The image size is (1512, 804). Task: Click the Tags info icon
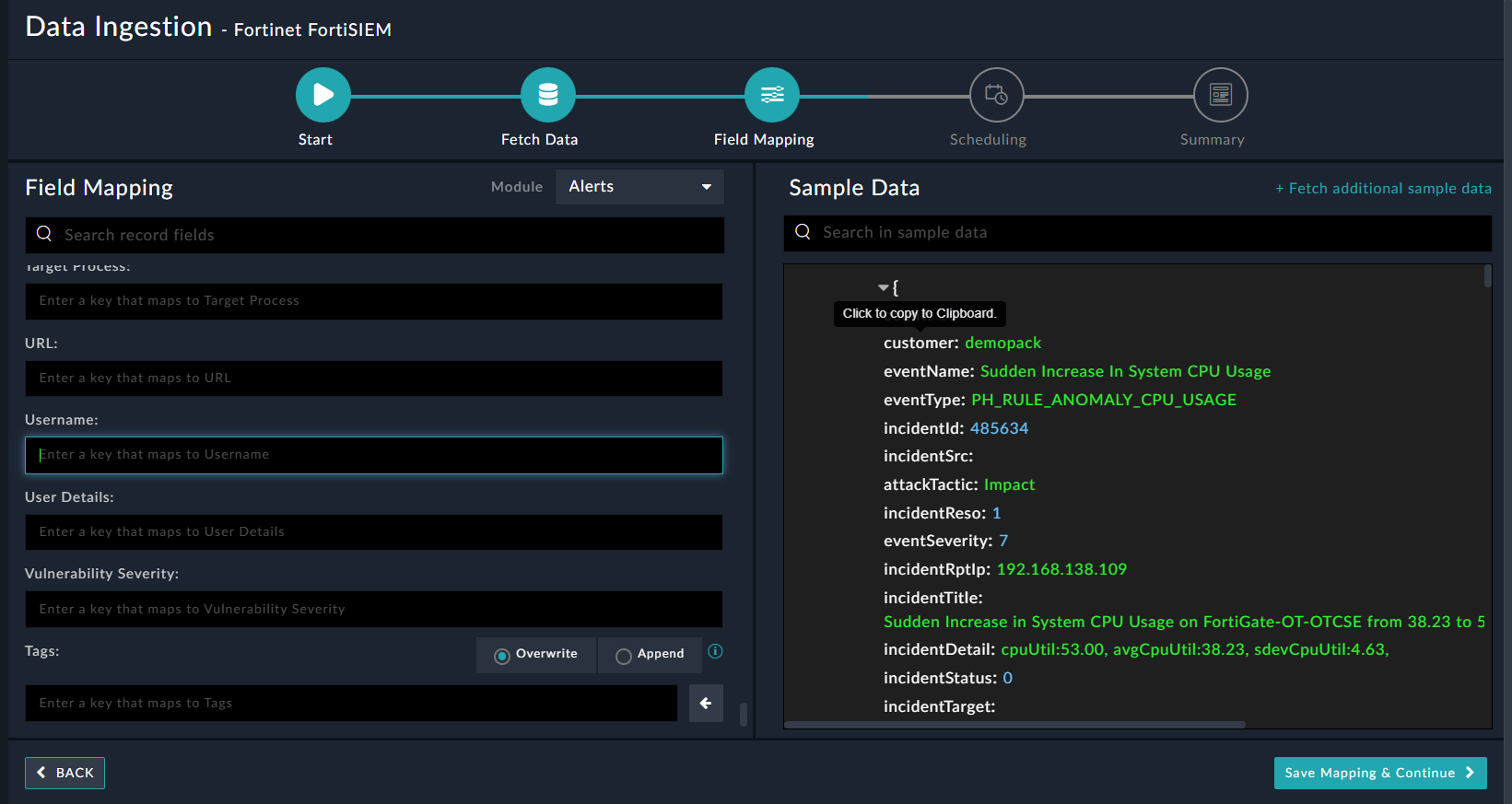[x=715, y=651]
